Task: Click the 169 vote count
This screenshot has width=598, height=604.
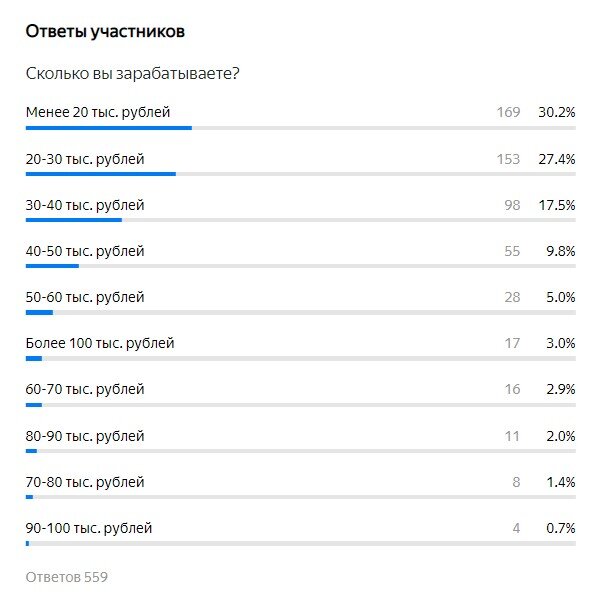Action: [508, 112]
